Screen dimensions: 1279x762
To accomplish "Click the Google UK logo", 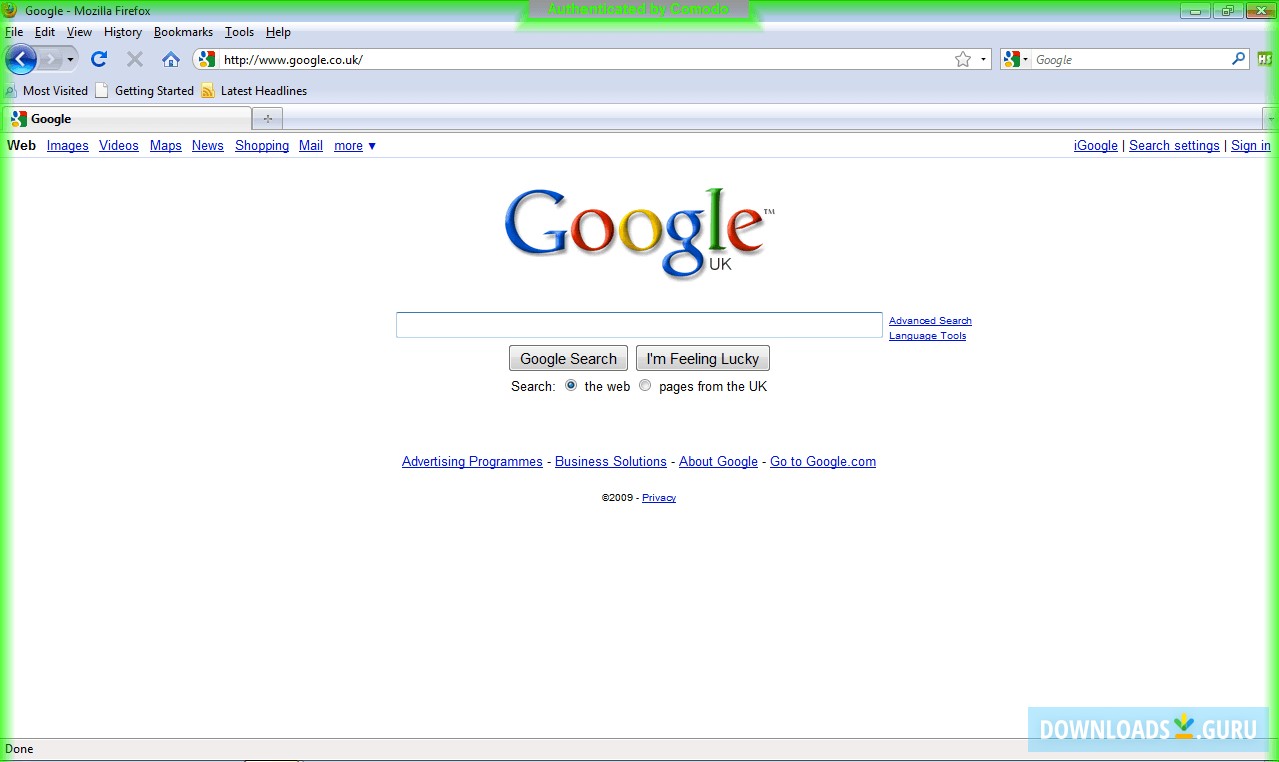I will pyautogui.click(x=639, y=232).
